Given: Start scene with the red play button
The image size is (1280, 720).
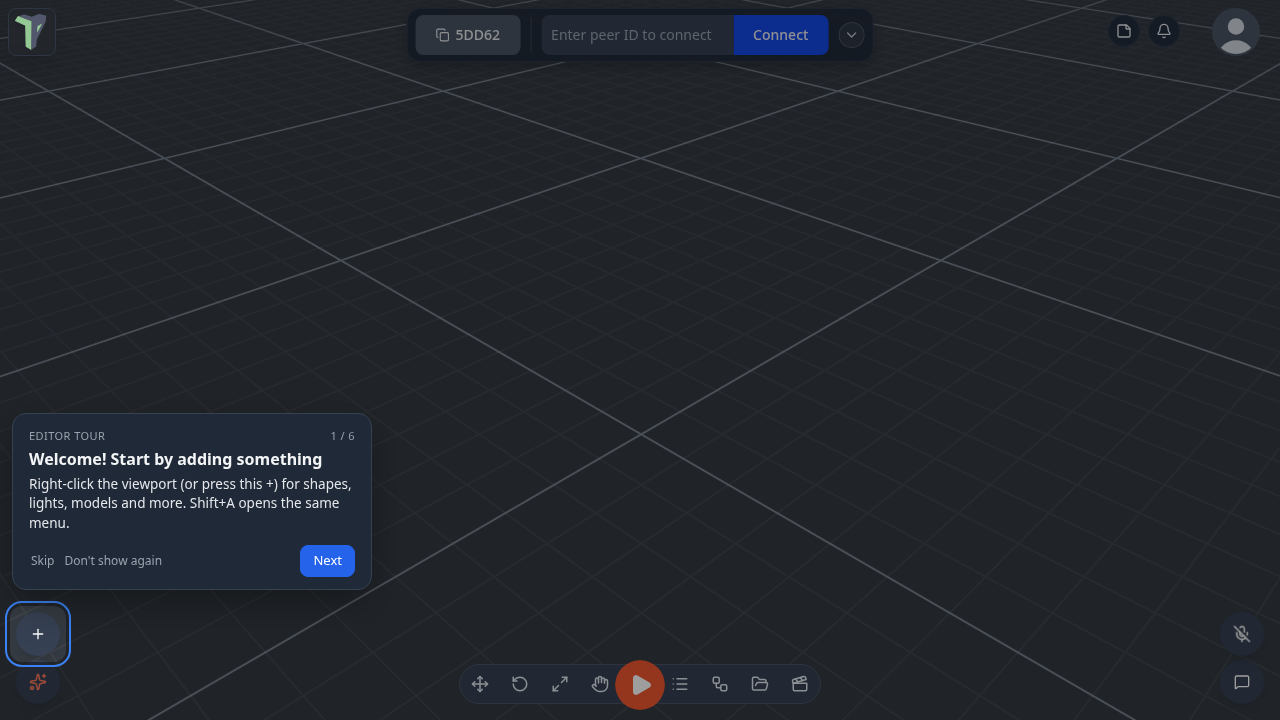Looking at the screenshot, I should point(640,685).
